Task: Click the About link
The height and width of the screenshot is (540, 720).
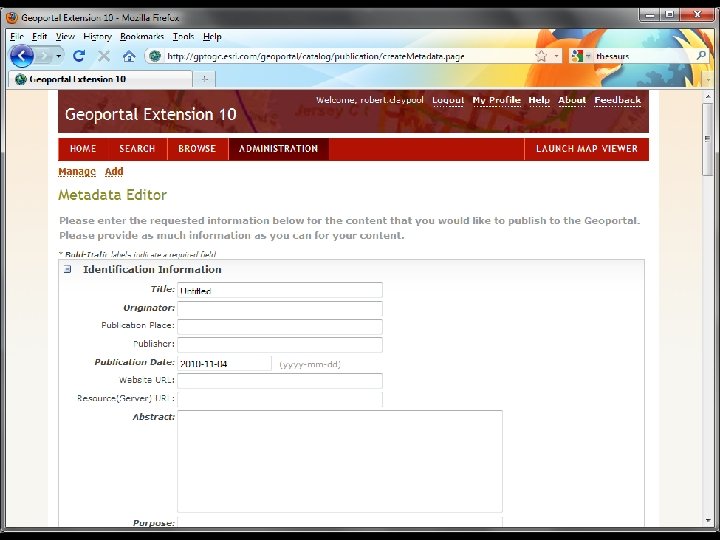Action: tap(572, 100)
